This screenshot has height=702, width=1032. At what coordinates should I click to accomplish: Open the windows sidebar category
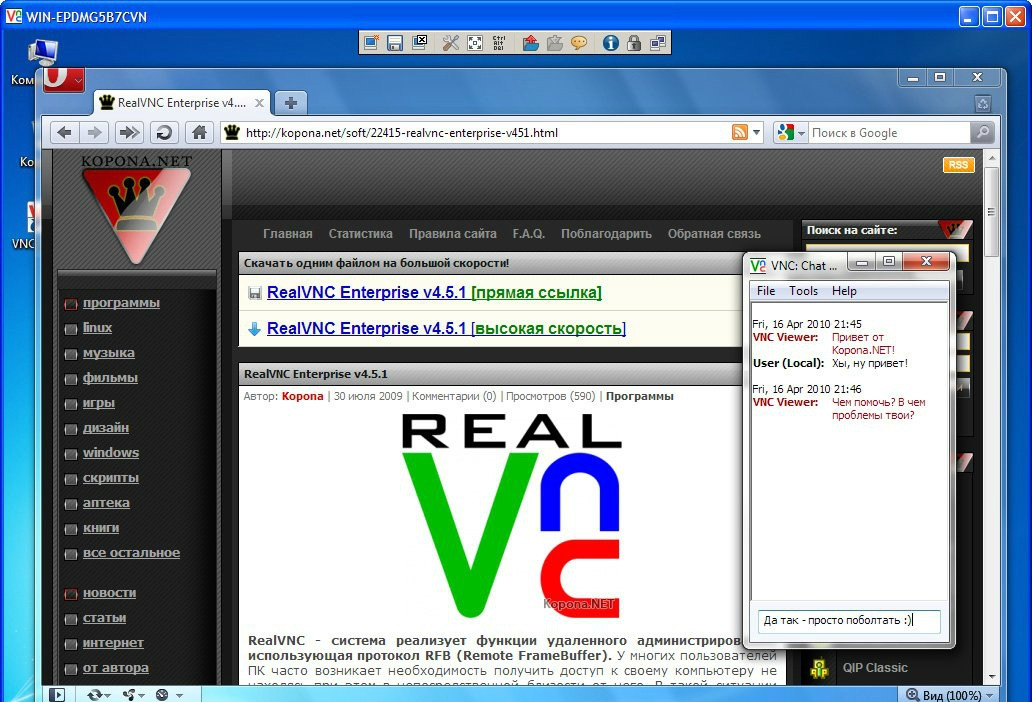point(111,453)
